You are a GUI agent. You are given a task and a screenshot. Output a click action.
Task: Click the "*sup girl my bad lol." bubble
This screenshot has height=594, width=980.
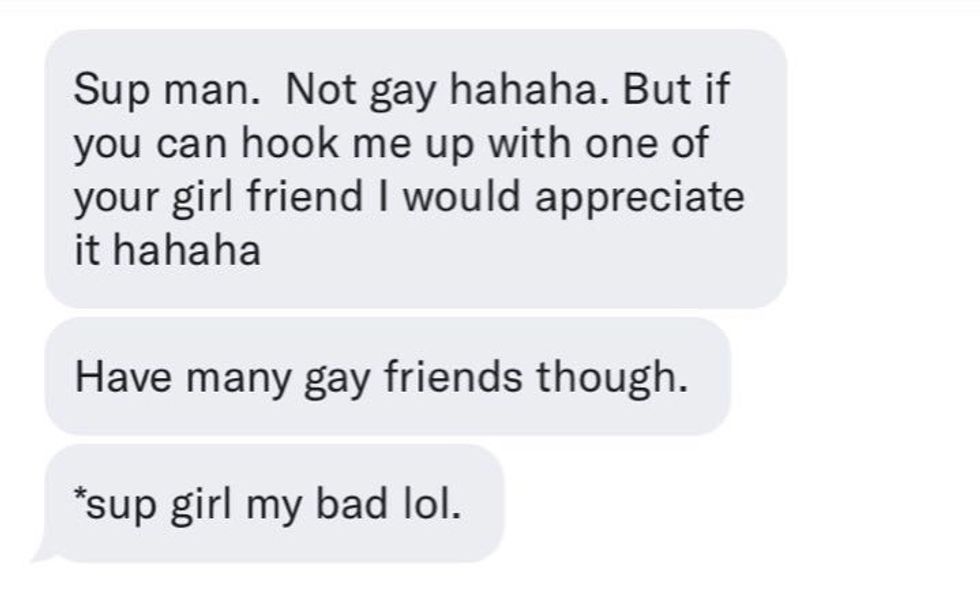274,503
